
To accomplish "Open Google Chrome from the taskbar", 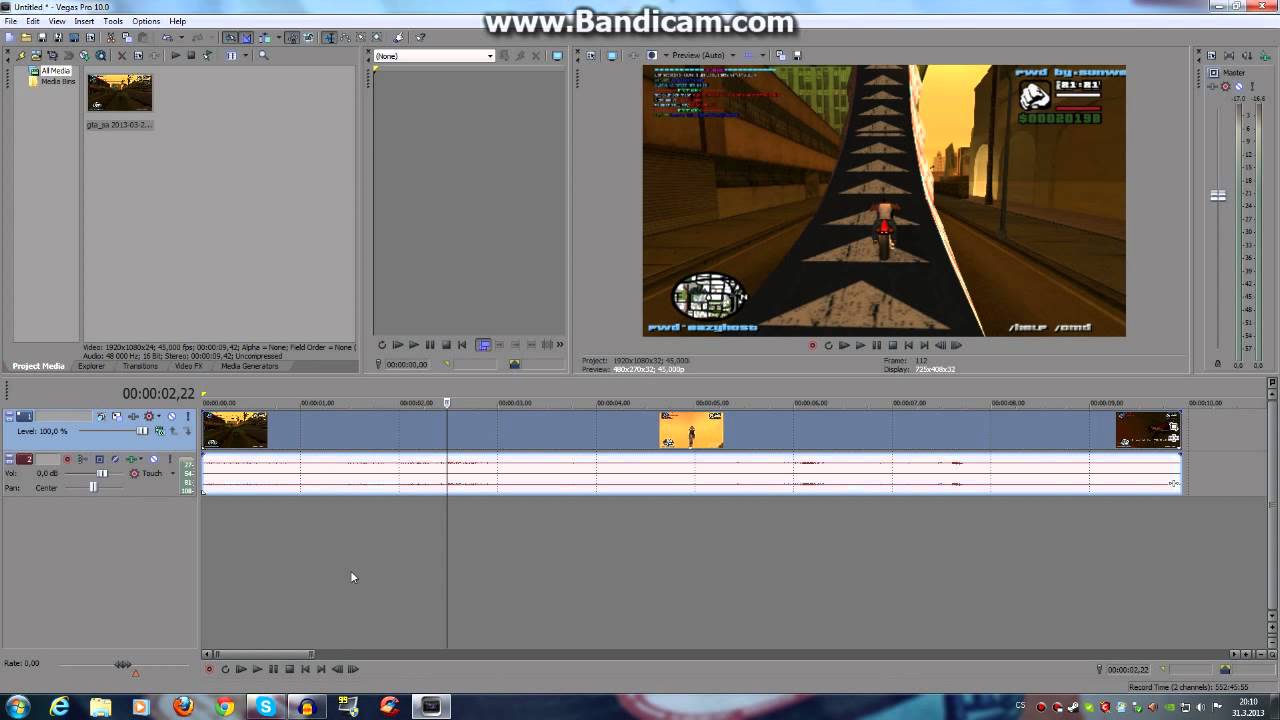I will 225,707.
